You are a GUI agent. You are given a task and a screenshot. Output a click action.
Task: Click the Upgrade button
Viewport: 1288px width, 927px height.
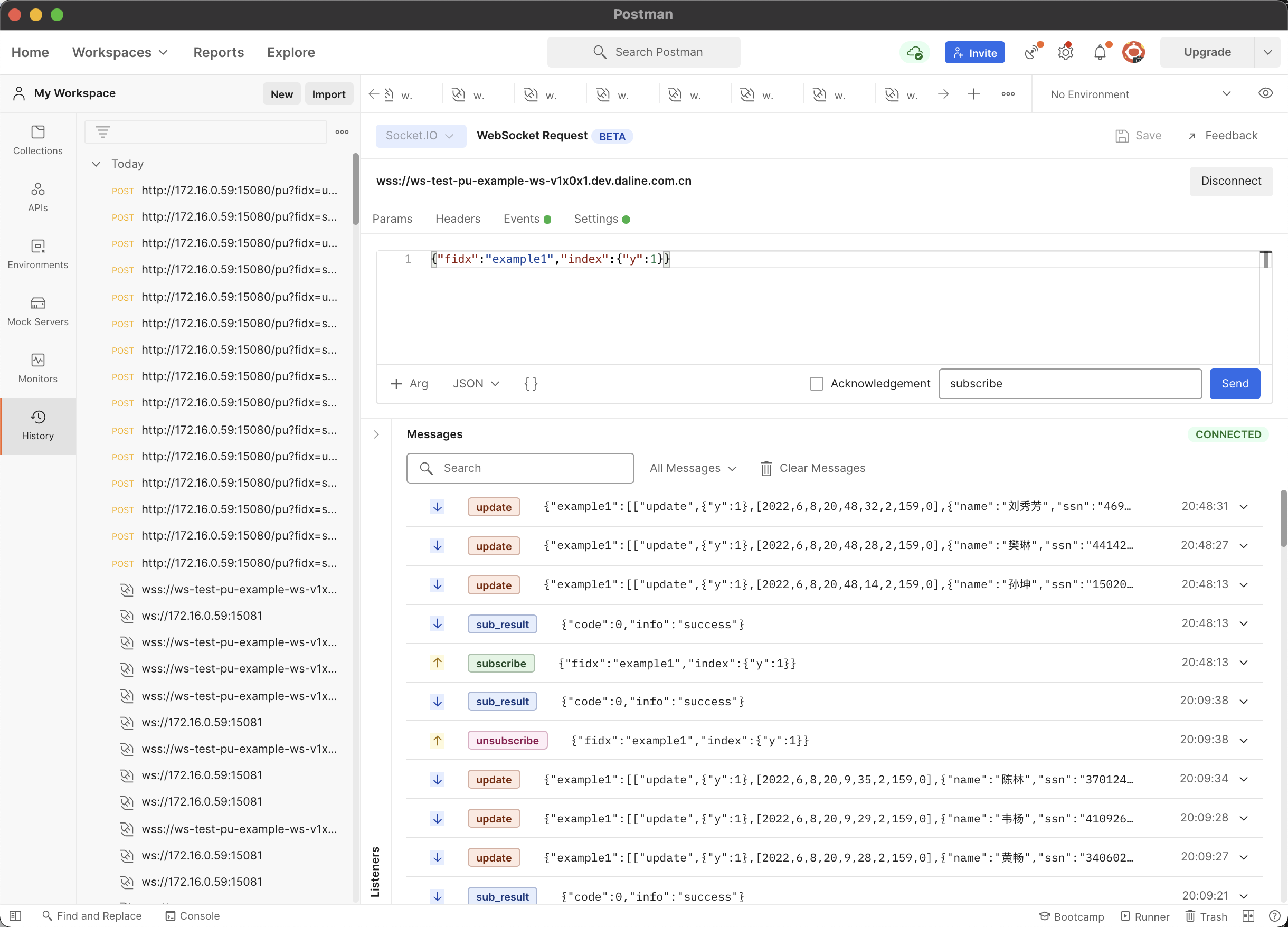[x=1207, y=52]
